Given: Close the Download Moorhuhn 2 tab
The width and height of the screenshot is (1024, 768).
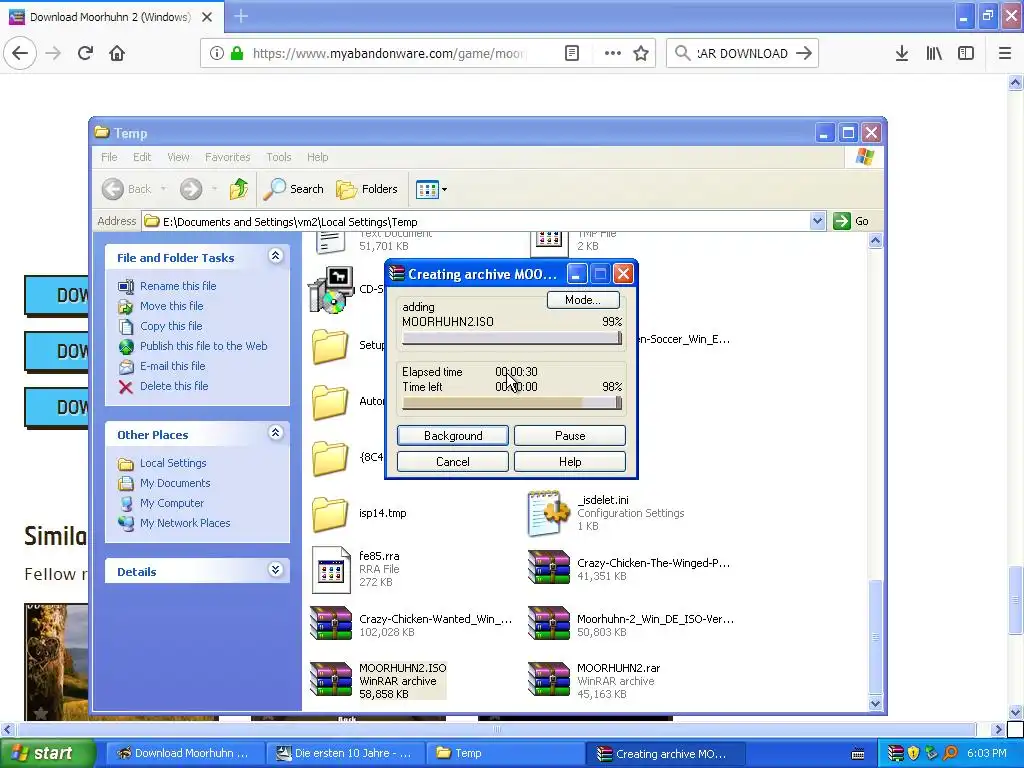Looking at the screenshot, I should pos(207,17).
